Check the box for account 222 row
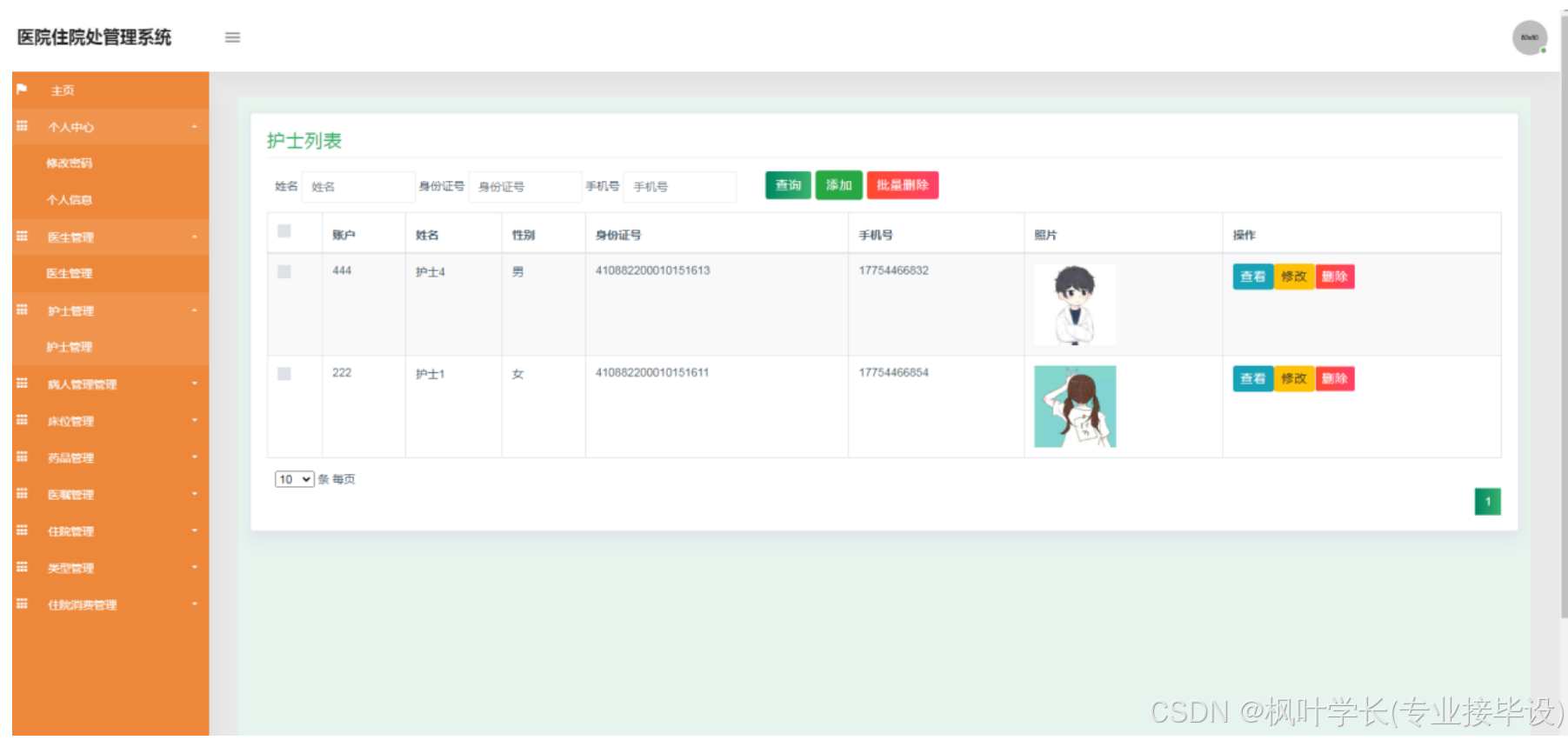 pyautogui.click(x=284, y=374)
